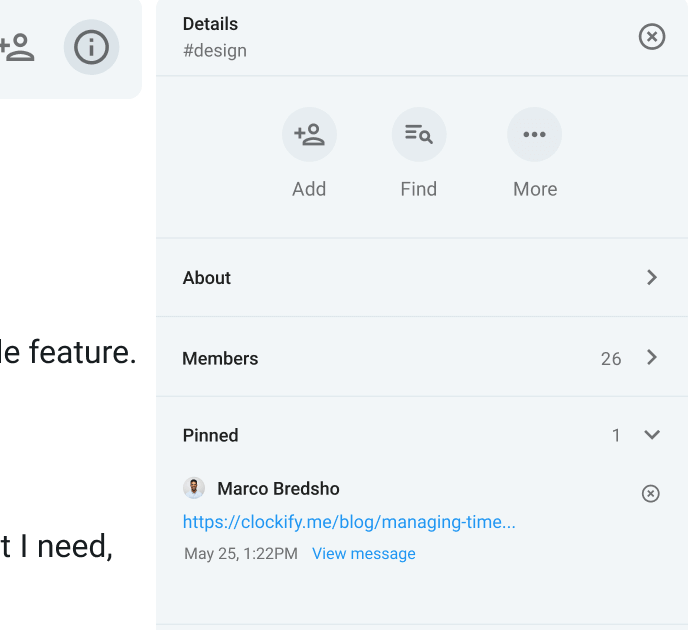Click the #design channel name

pos(215,51)
